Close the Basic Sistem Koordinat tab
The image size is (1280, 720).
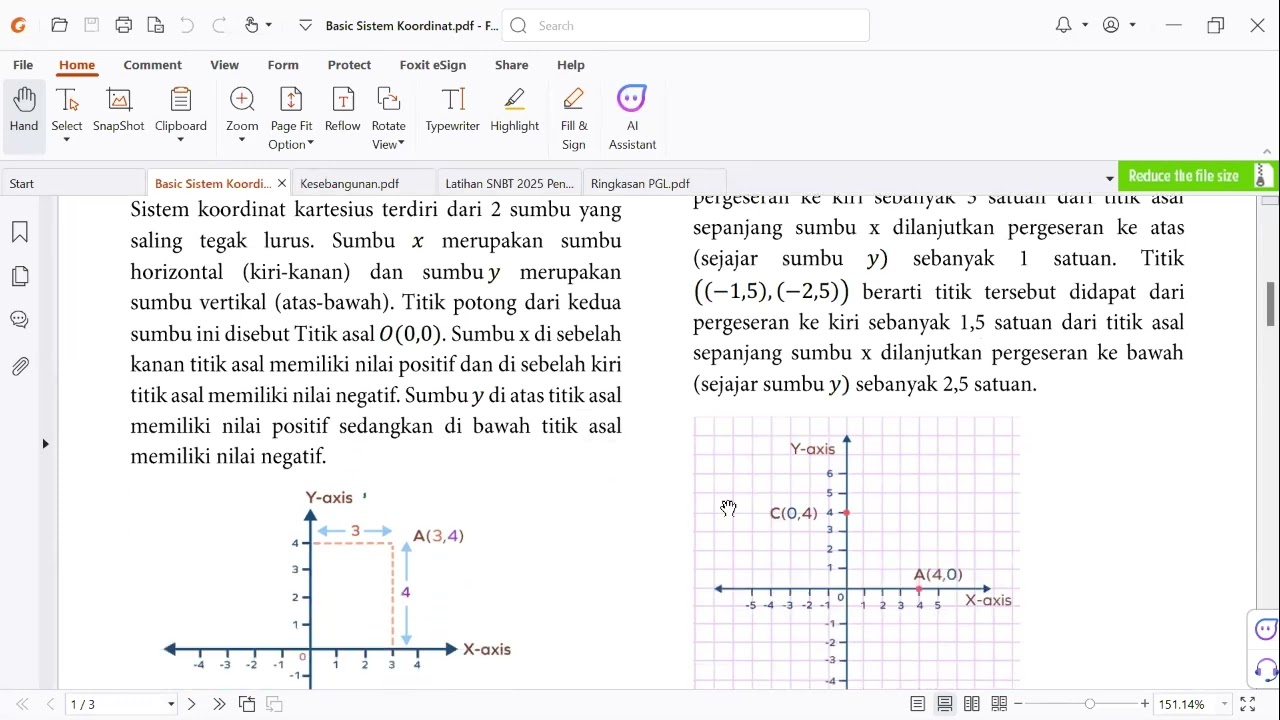coord(282,184)
